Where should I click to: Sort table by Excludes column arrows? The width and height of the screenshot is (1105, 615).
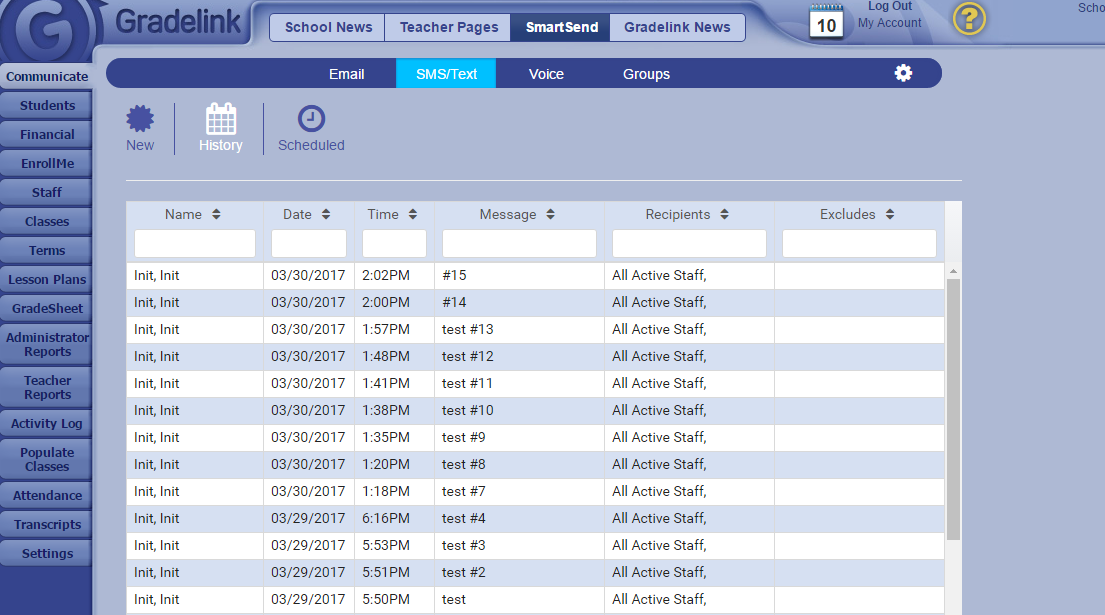pos(890,214)
